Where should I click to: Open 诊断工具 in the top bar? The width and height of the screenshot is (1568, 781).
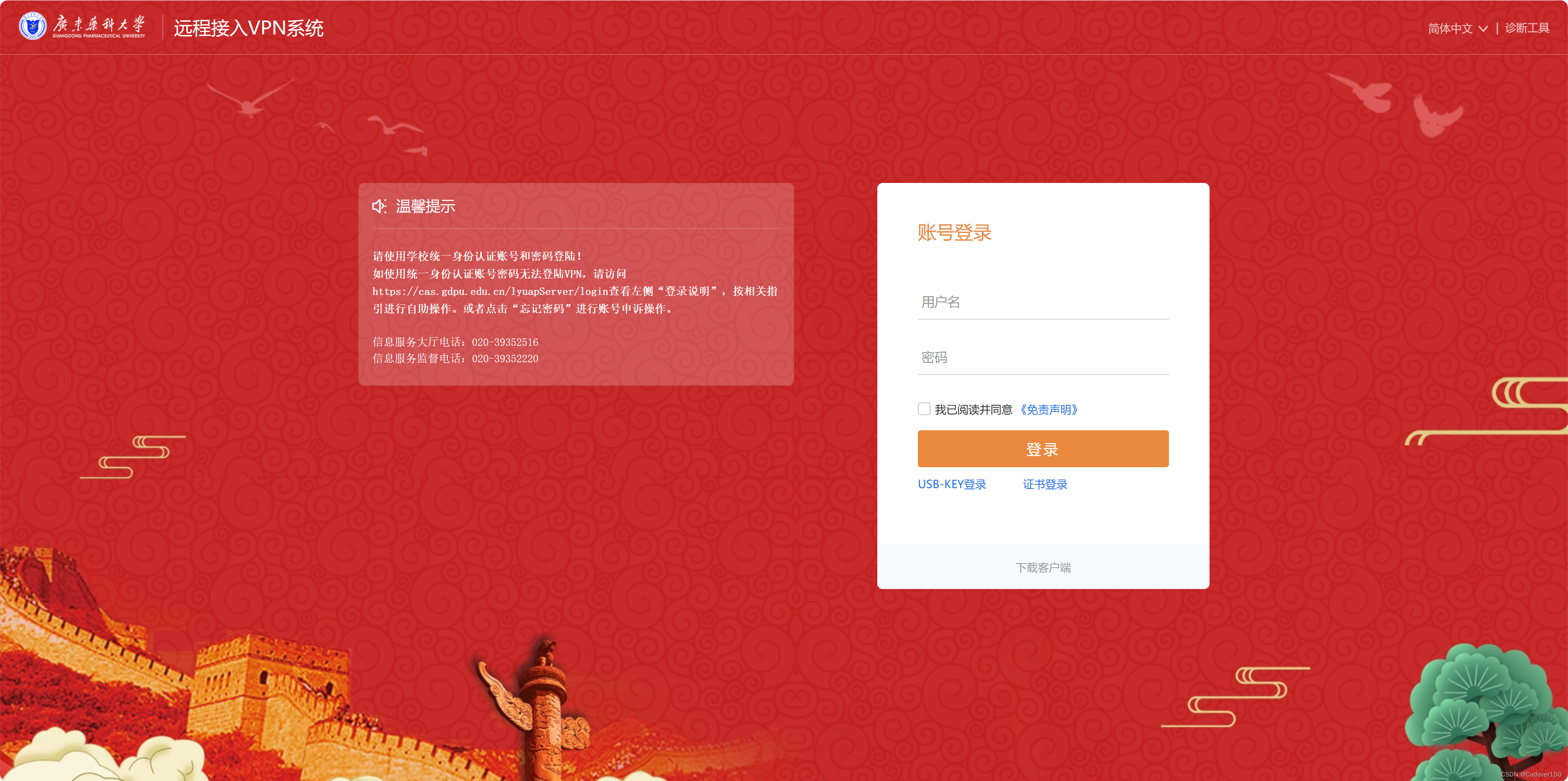click(x=1527, y=28)
